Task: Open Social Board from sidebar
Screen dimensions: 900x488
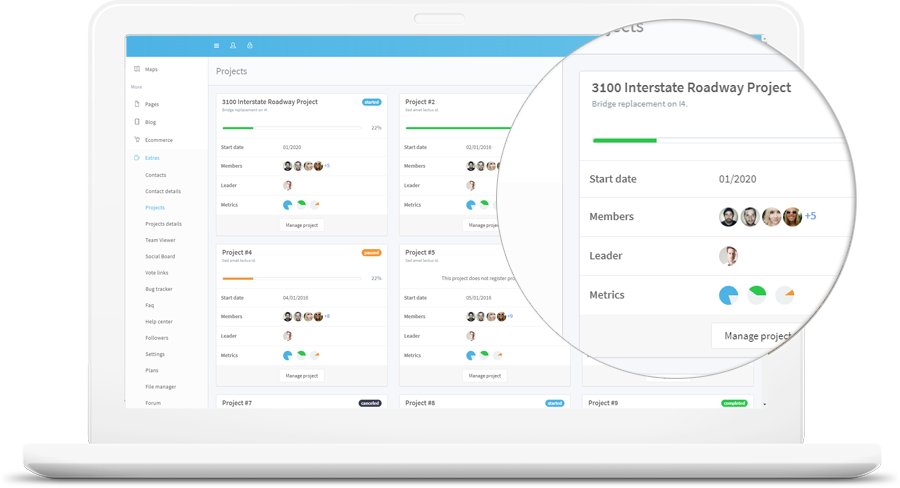Action: (x=160, y=257)
